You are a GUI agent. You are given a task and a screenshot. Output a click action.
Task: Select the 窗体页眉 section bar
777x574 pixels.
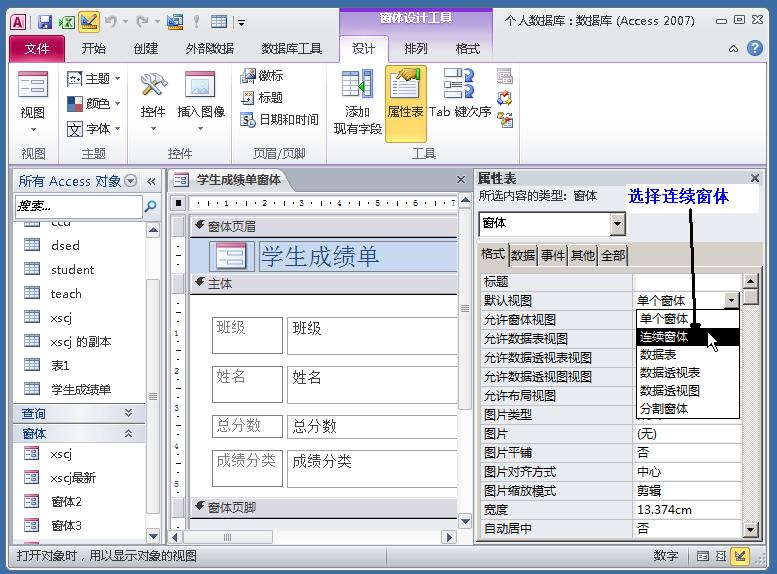click(323, 227)
